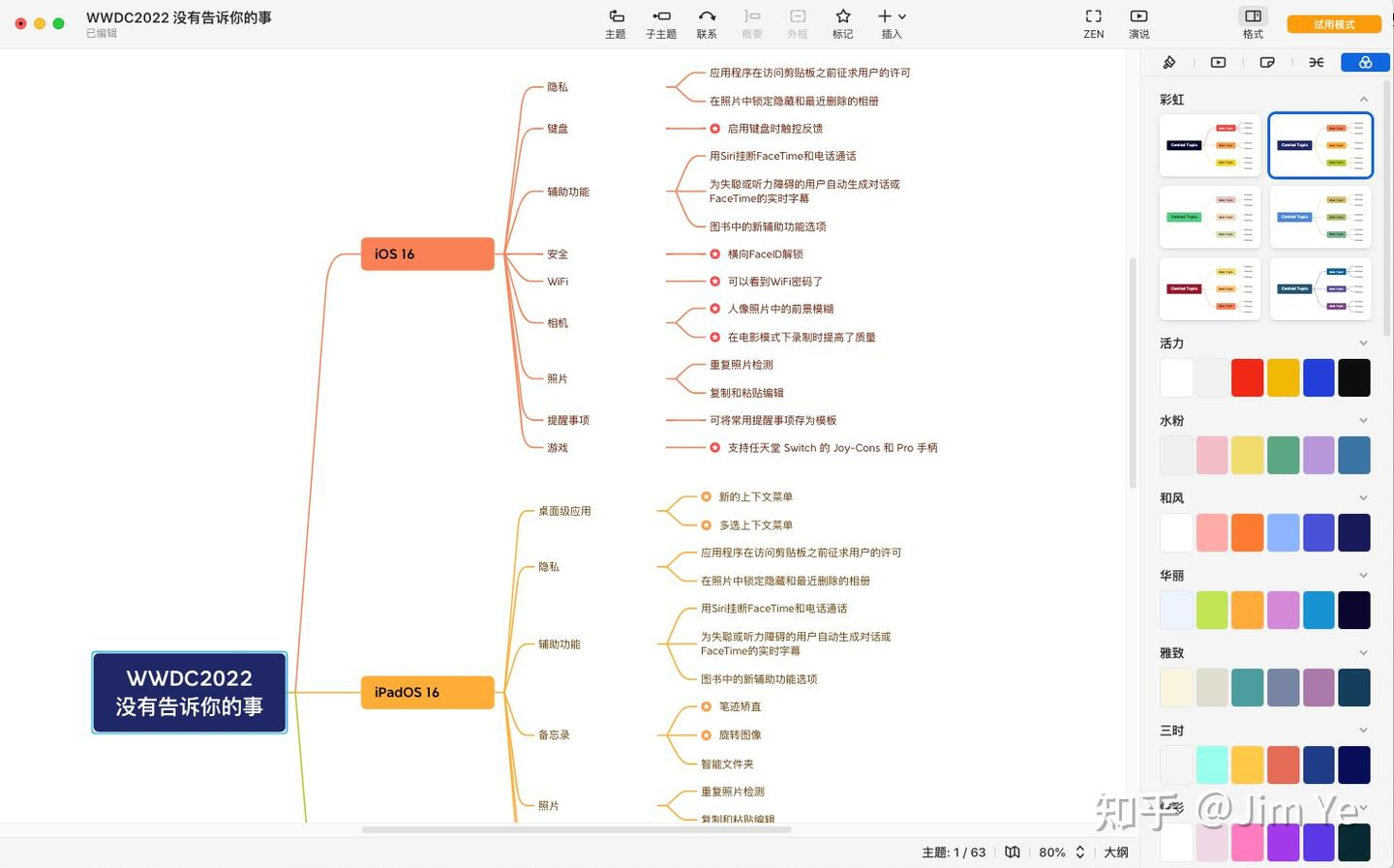
Task: Select the 辅助功能 subtopic under iOS 16
Action: [568, 192]
